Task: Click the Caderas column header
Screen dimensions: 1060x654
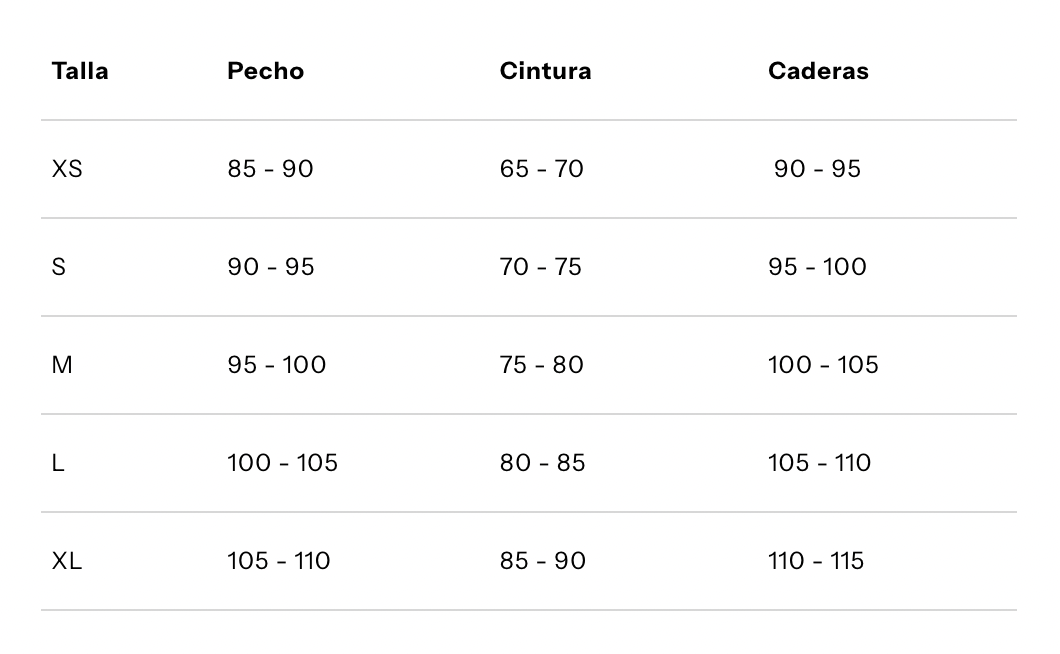Action: [818, 71]
